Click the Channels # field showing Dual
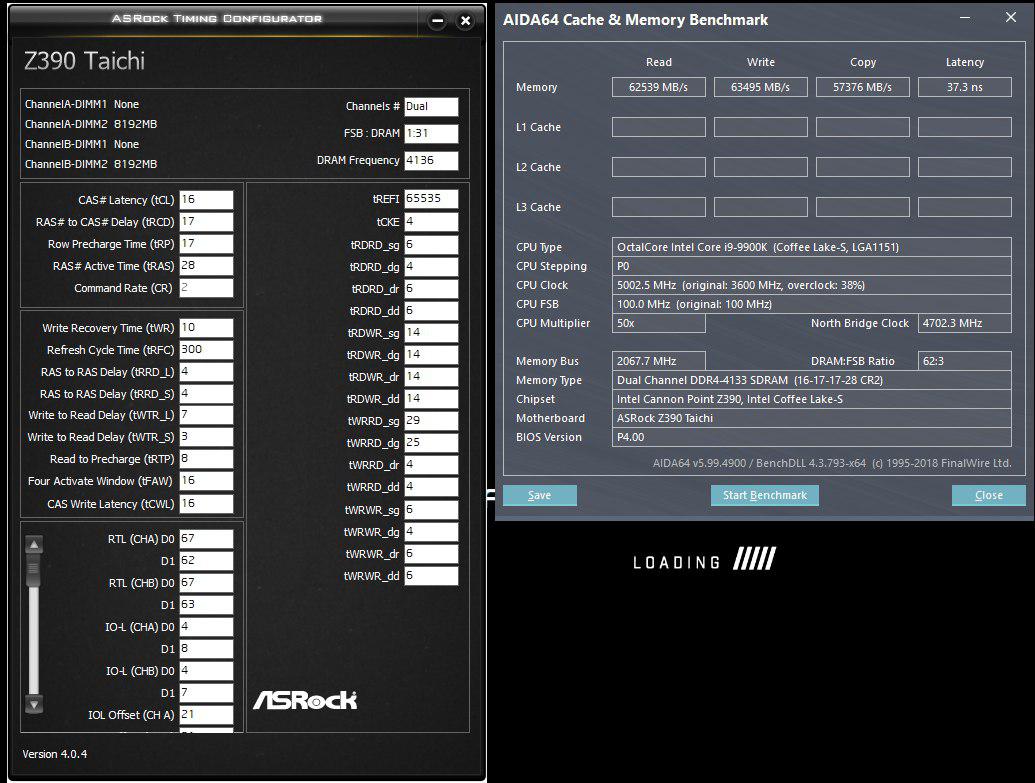The image size is (1035, 783). tap(431, 106)
